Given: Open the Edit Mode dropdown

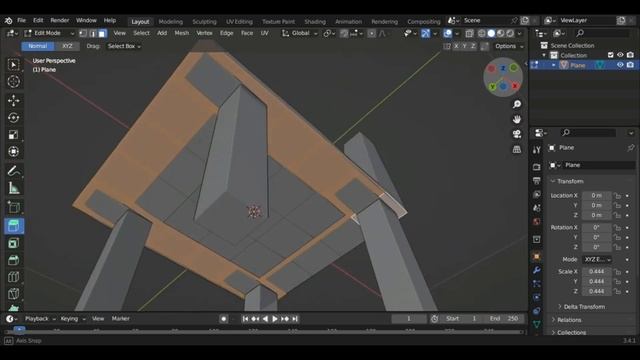Looking at the screenshot, I should (49, 33).
